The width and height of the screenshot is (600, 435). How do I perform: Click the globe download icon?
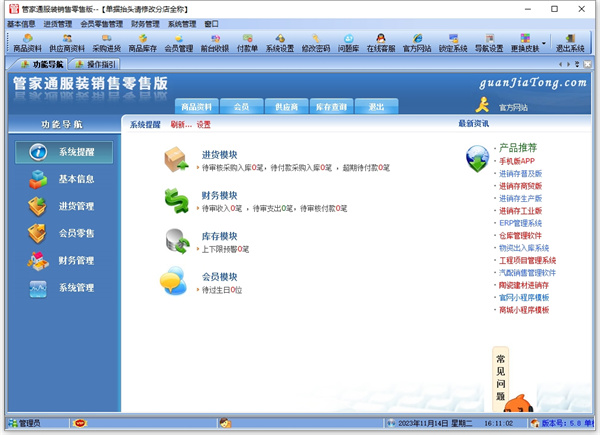[x=477, y=158]
